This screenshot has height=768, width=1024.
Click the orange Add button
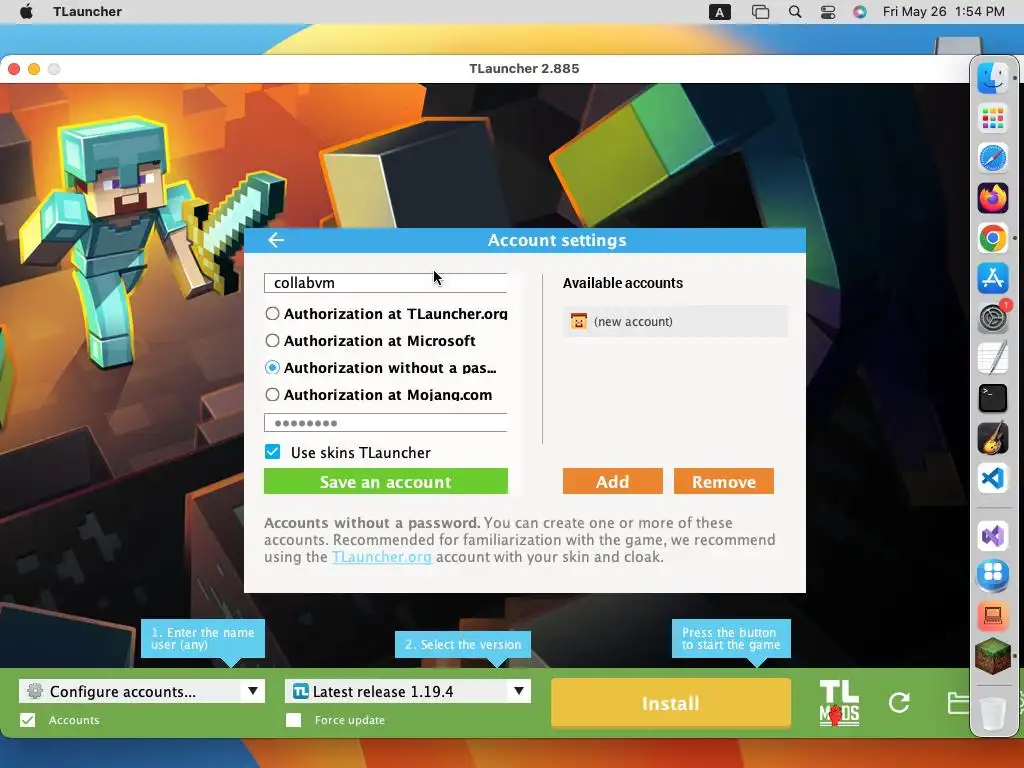[x=613, y=481]
